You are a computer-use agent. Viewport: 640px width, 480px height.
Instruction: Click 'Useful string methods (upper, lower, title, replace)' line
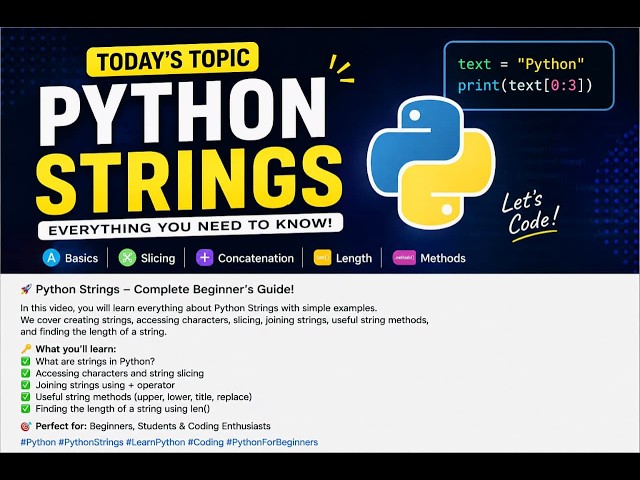click(x=144, y=397)
